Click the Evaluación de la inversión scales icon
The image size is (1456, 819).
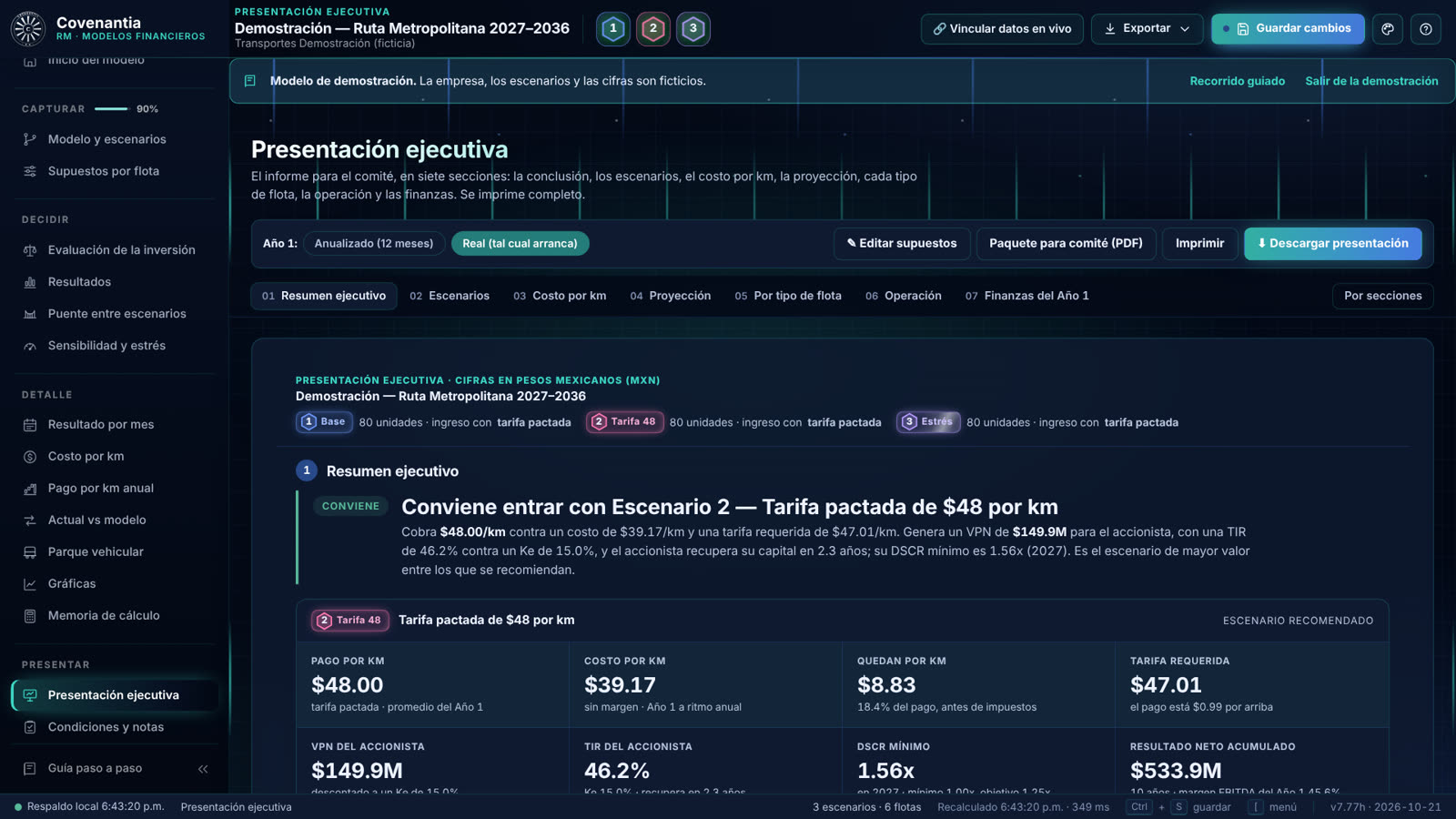[30, 250]
